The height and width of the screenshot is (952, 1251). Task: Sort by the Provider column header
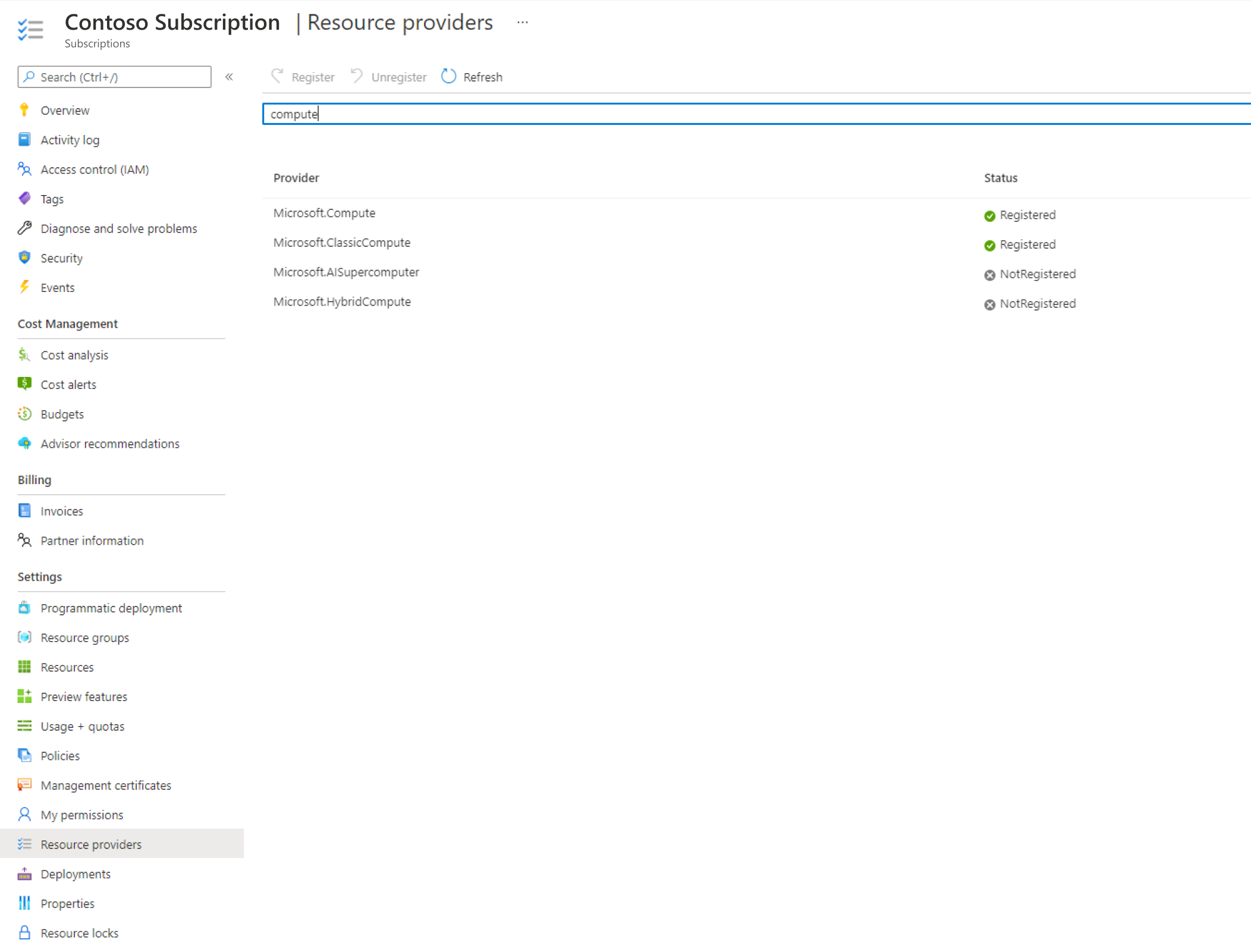click(296, 178)
